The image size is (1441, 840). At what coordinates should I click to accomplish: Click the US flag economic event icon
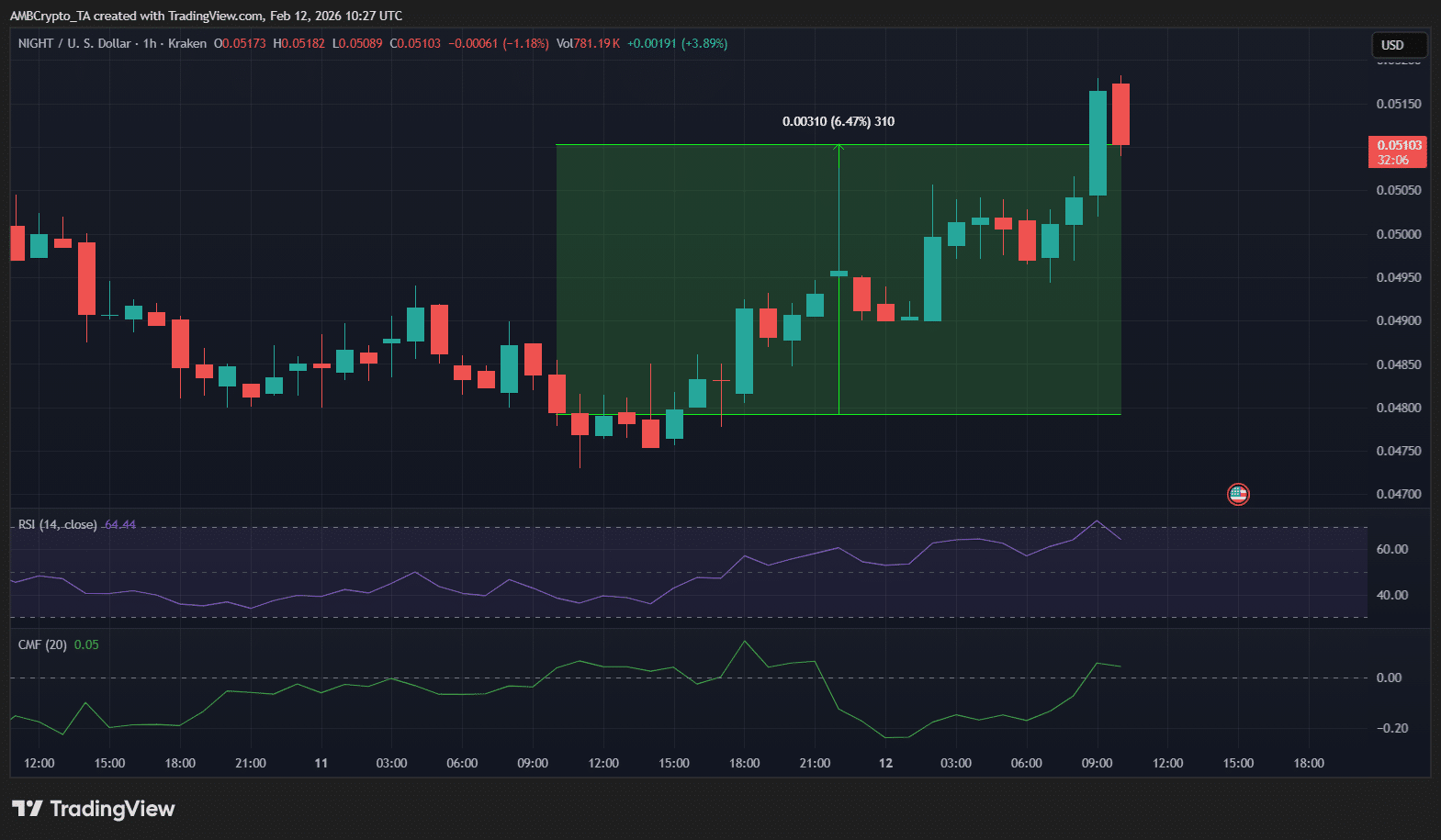[1238, 495]
